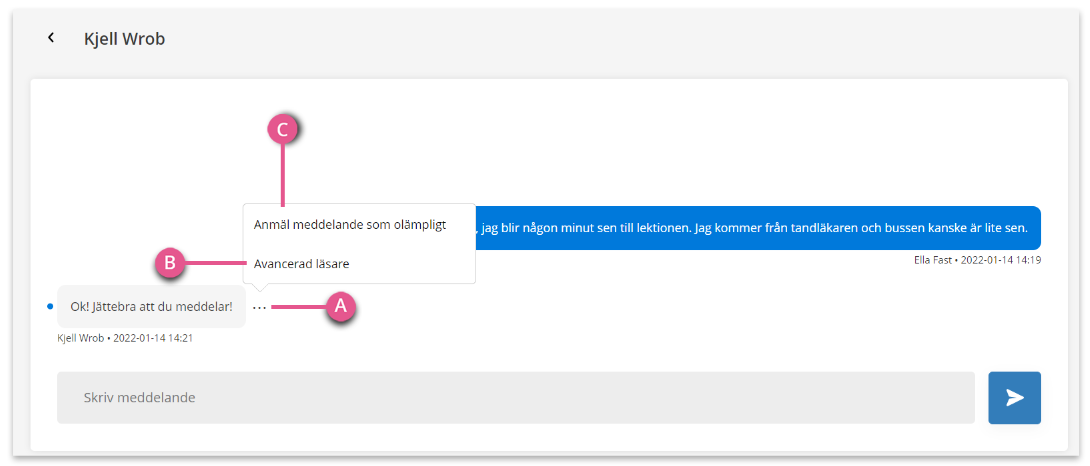1090x466 pixels.
Task: Click the pink marker labeled A
Action: (x=341, y=305)
